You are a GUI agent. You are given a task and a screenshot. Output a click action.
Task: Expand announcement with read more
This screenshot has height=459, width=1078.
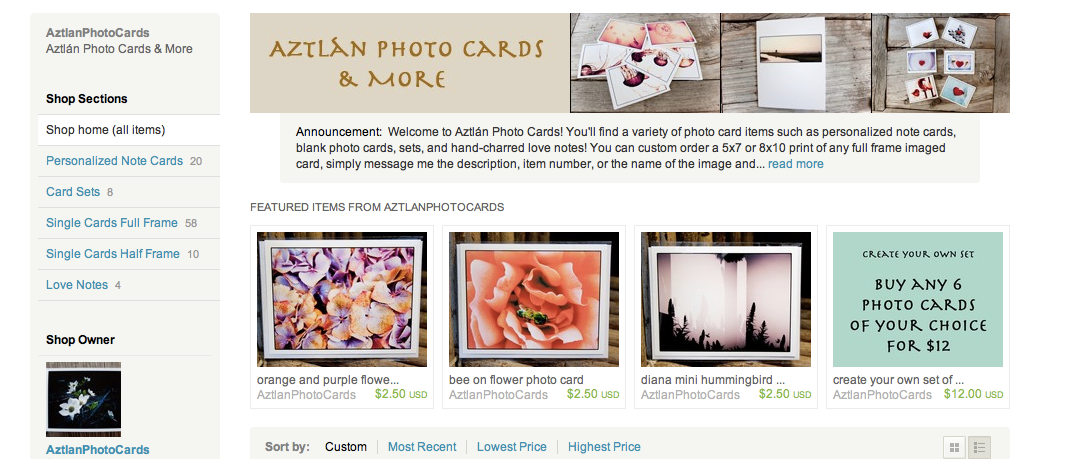click(795, 164)
